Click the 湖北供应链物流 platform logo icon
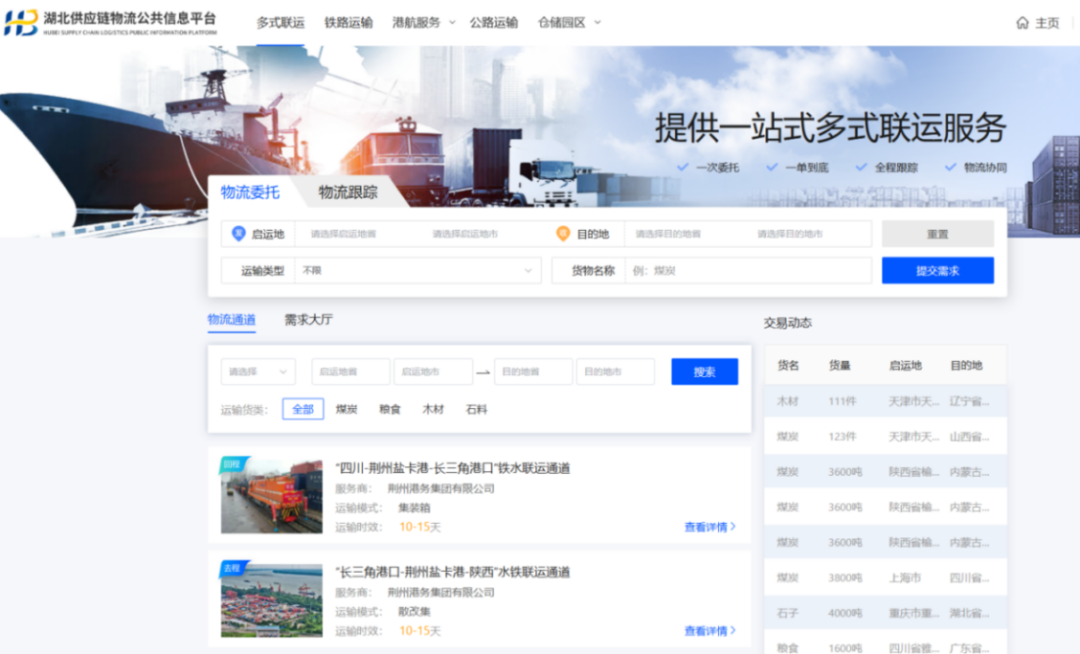 coord(18,20)
